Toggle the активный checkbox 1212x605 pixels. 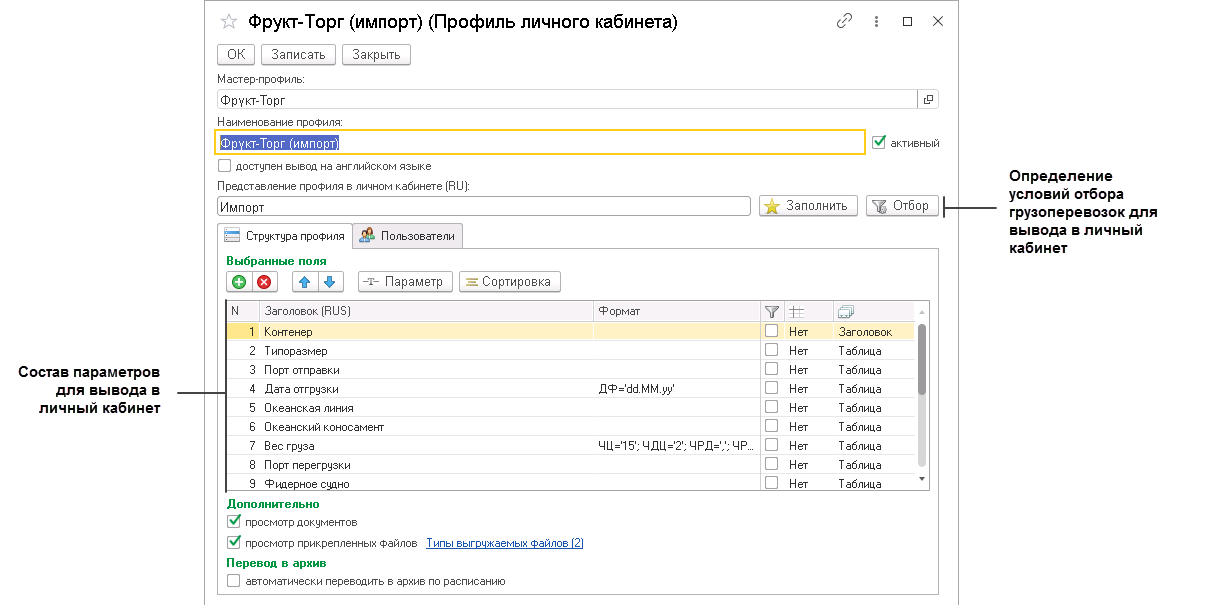click(879, 143)
